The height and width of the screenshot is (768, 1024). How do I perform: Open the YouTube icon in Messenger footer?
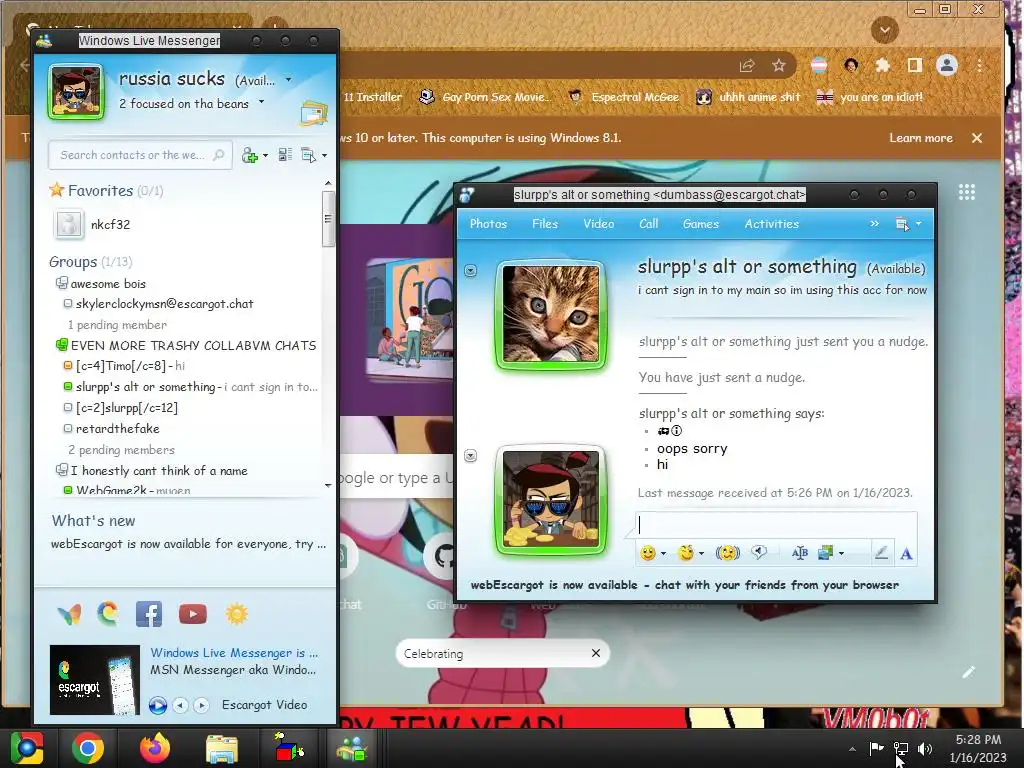coord(193,614)
